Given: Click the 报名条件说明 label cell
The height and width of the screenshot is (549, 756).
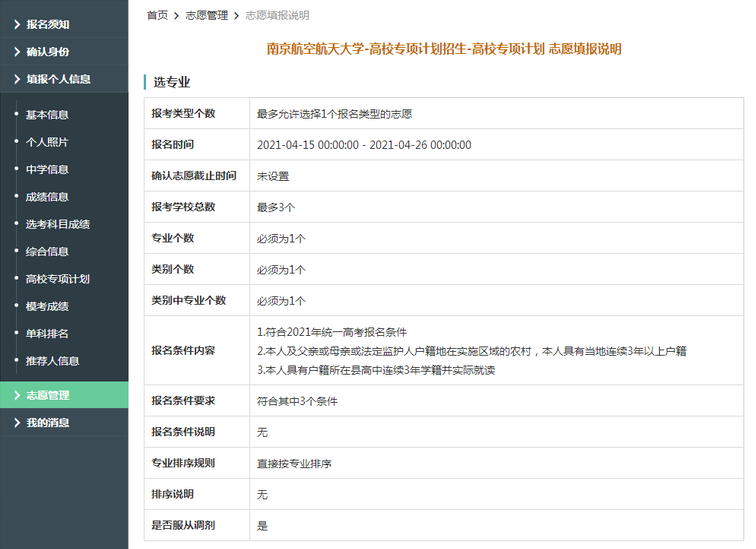Looking at the screenshot, I should coord(197,432).
